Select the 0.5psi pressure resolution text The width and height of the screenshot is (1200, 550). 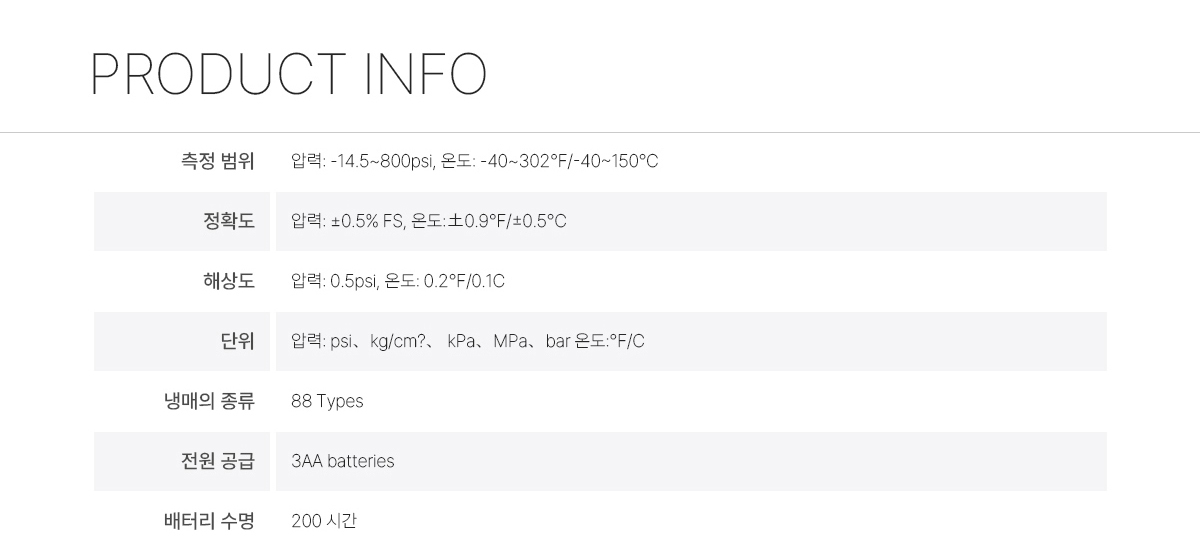[353, 281]
